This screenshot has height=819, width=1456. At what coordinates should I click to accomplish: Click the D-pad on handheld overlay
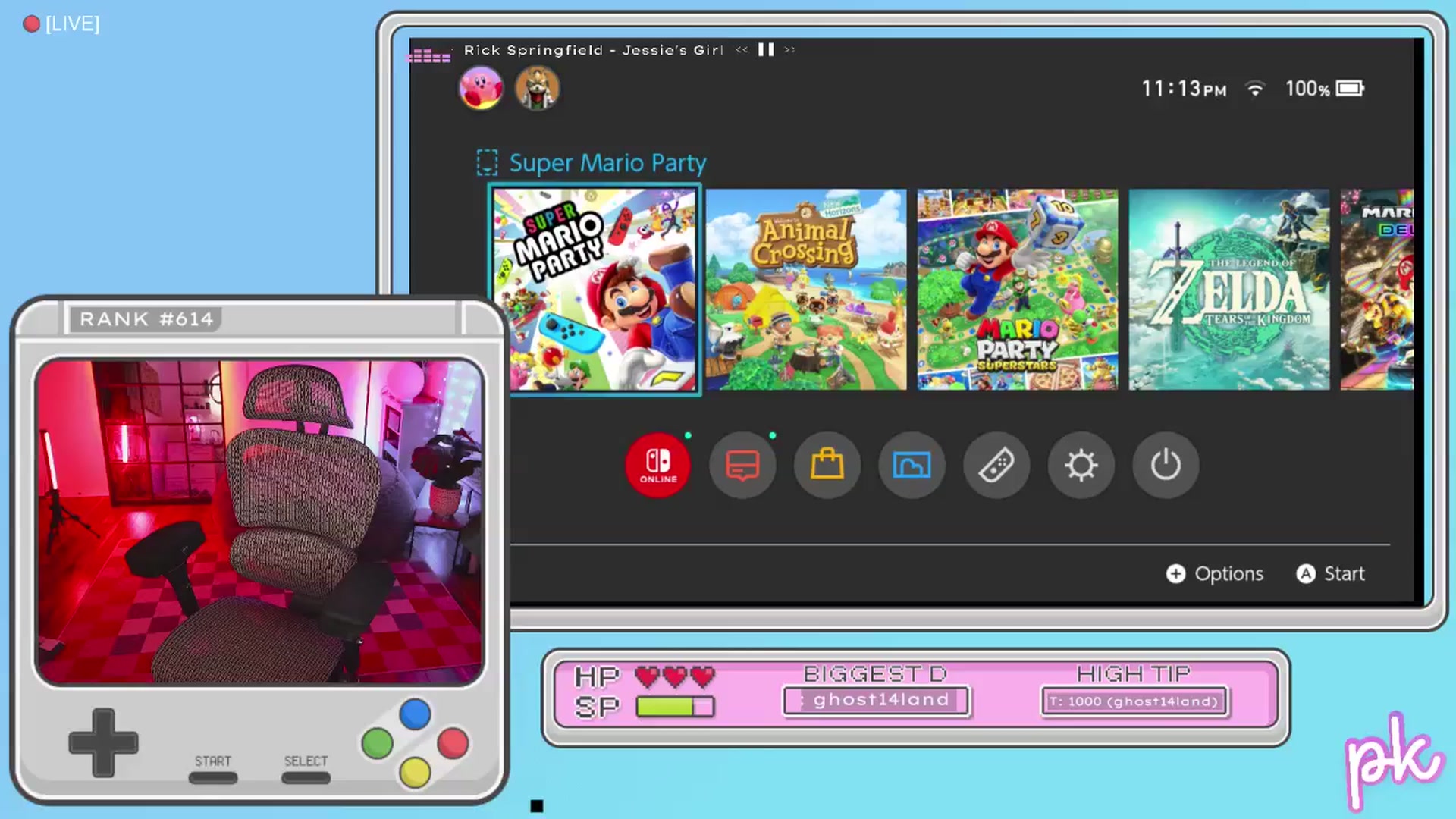point(103,742)
